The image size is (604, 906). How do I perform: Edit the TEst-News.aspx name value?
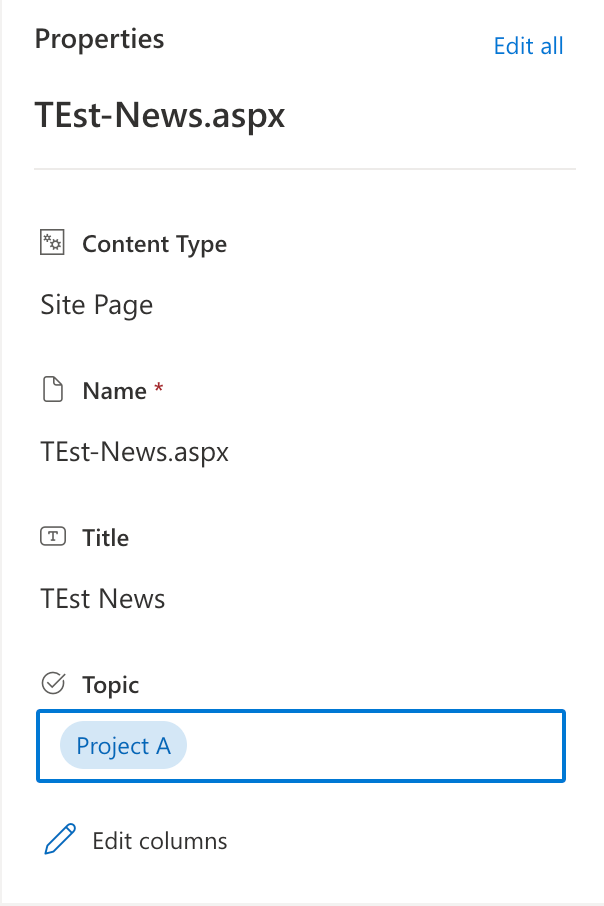tap(135, 452)
